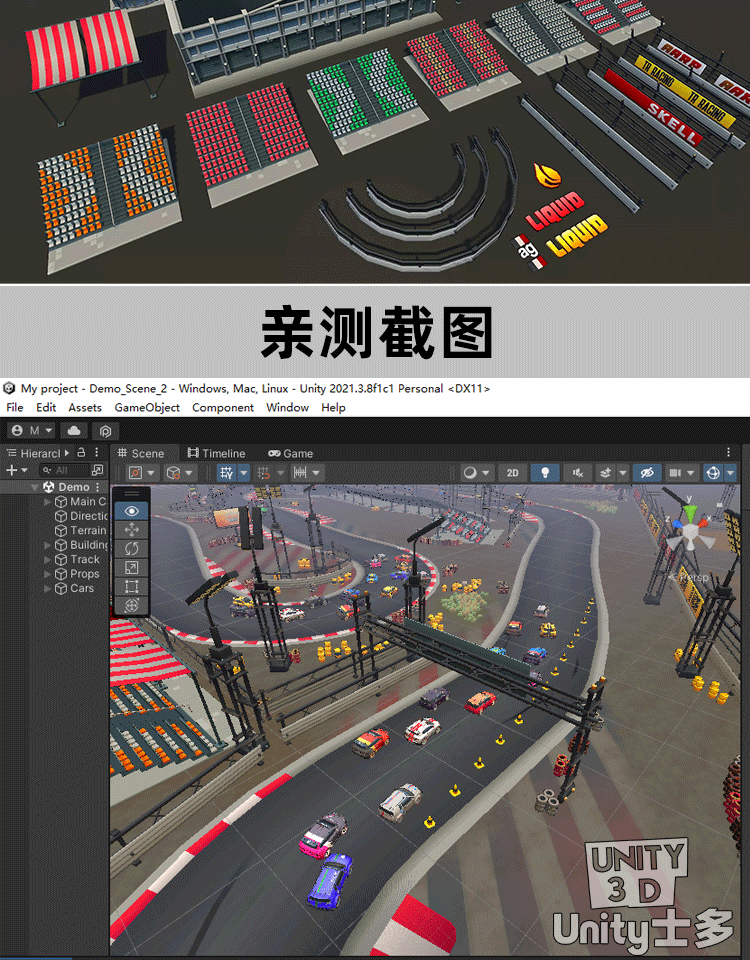
Task: Open the GameObject menu
Action: tap(147, 408)
